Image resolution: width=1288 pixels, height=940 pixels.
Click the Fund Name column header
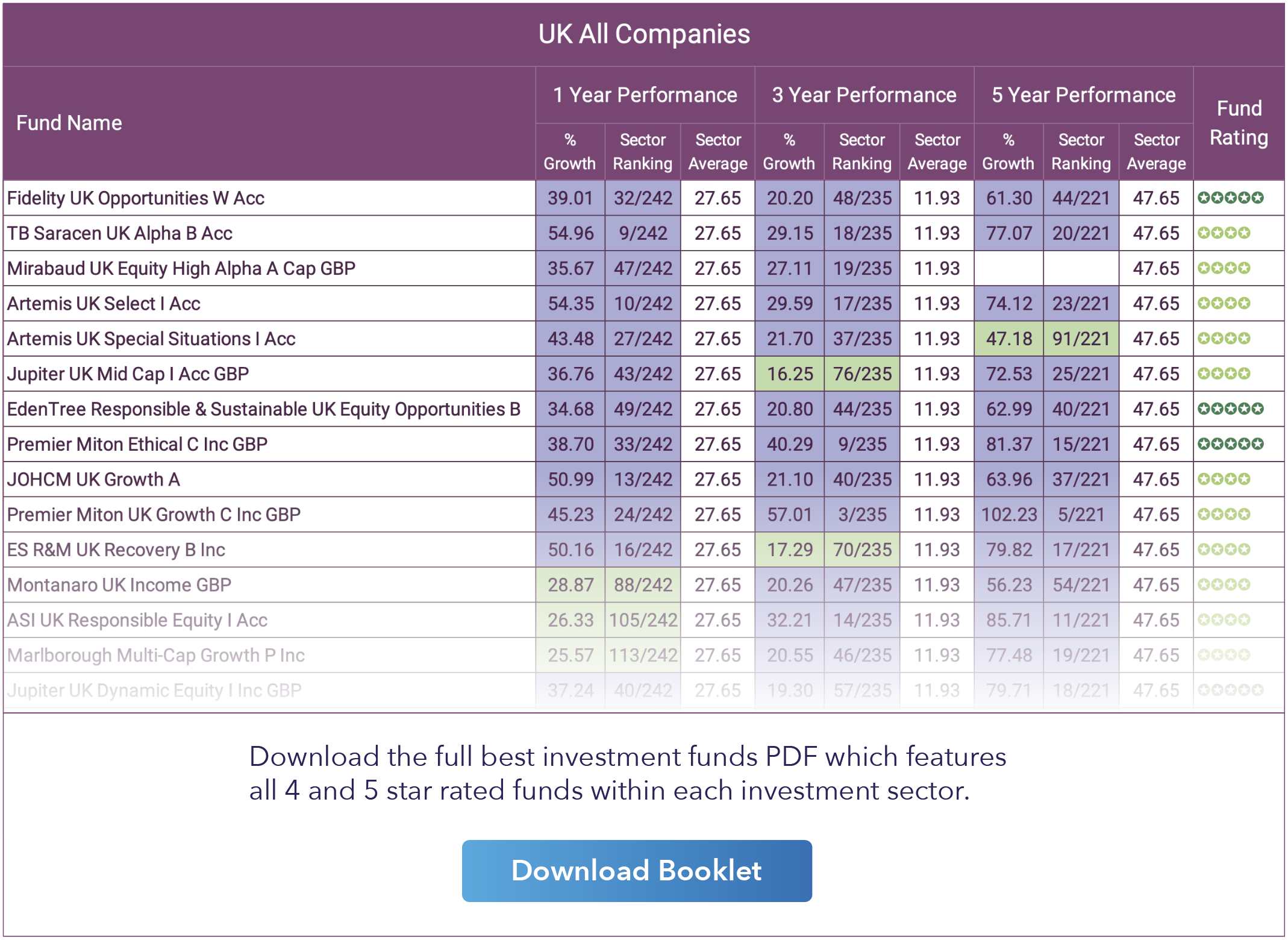[69, 123]
